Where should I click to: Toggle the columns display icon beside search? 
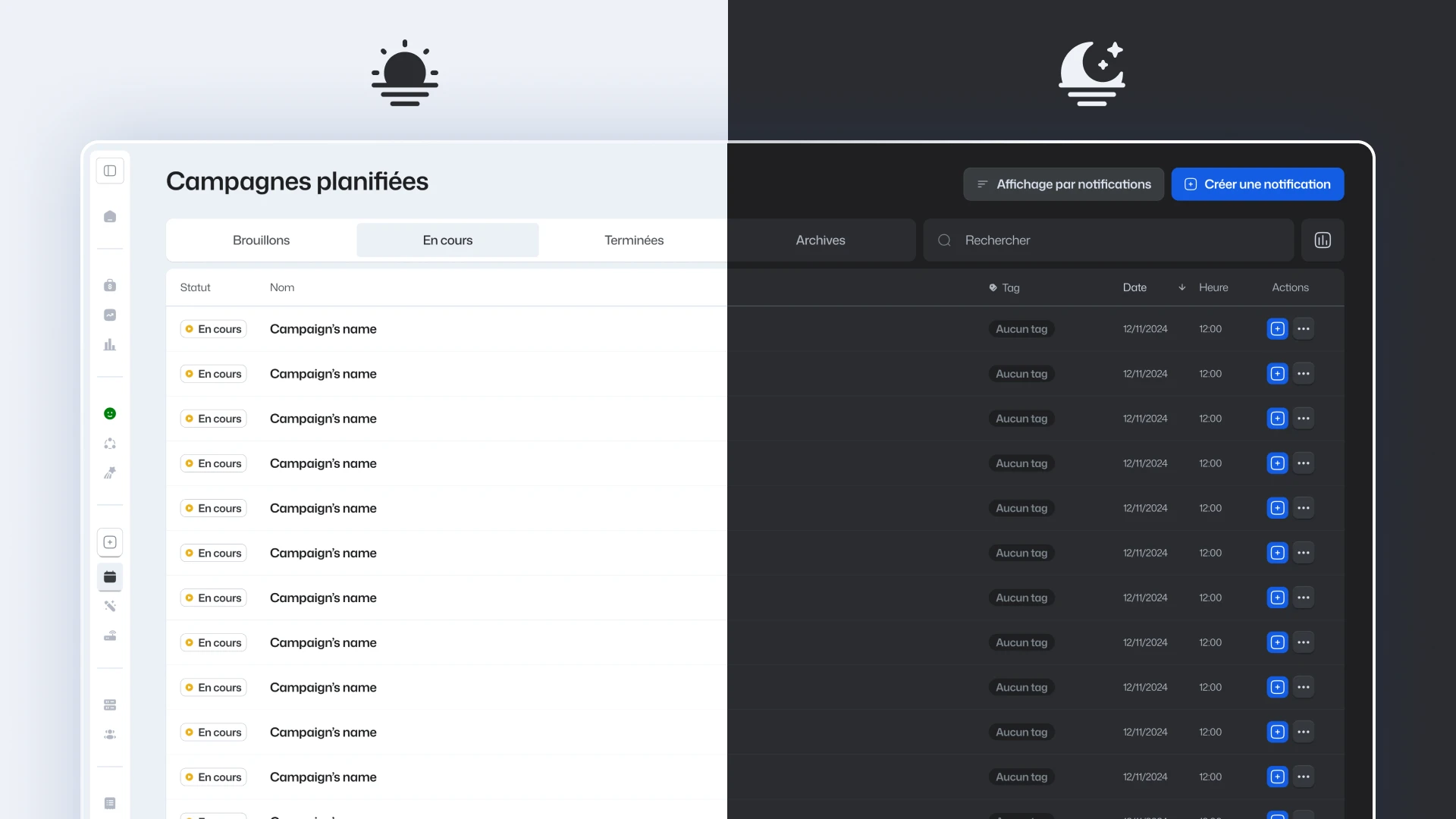(x=1323, y=240)
